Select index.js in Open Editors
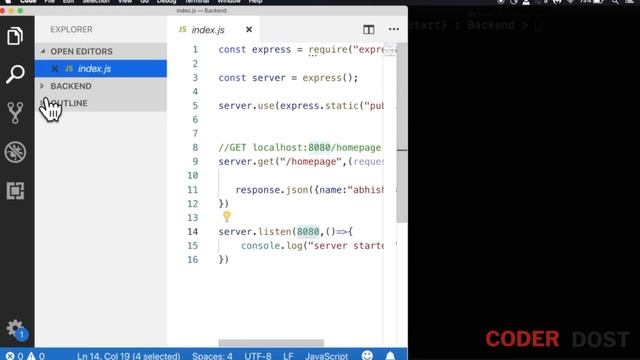 (100, 69)
